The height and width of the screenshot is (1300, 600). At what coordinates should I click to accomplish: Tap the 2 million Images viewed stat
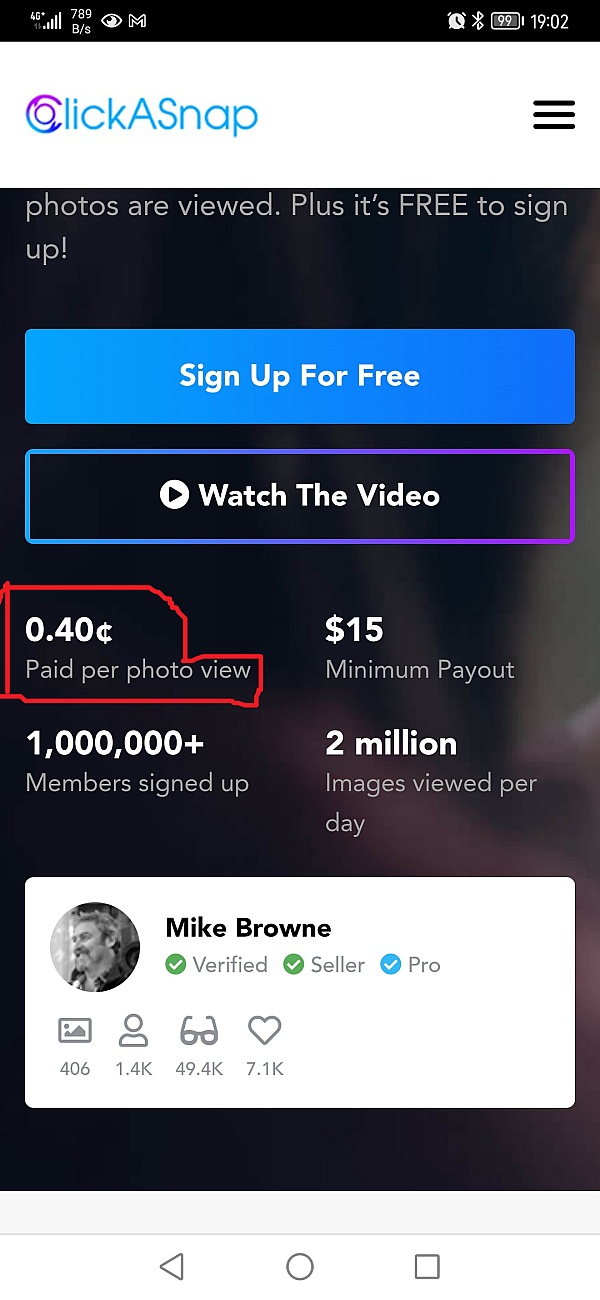coord(431,782)
